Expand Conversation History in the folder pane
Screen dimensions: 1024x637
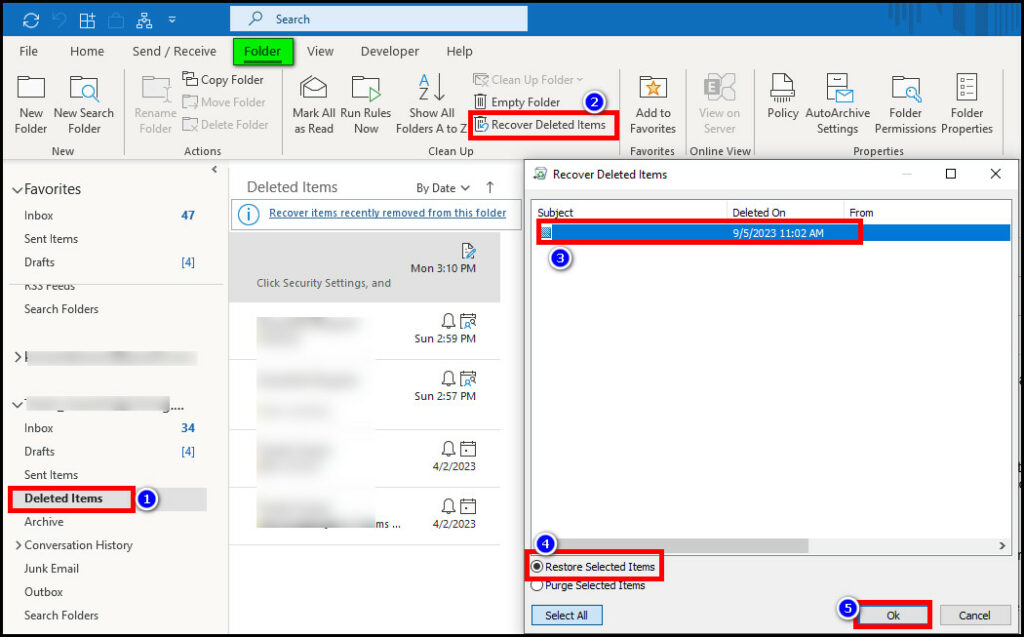(x=17, y=545)
